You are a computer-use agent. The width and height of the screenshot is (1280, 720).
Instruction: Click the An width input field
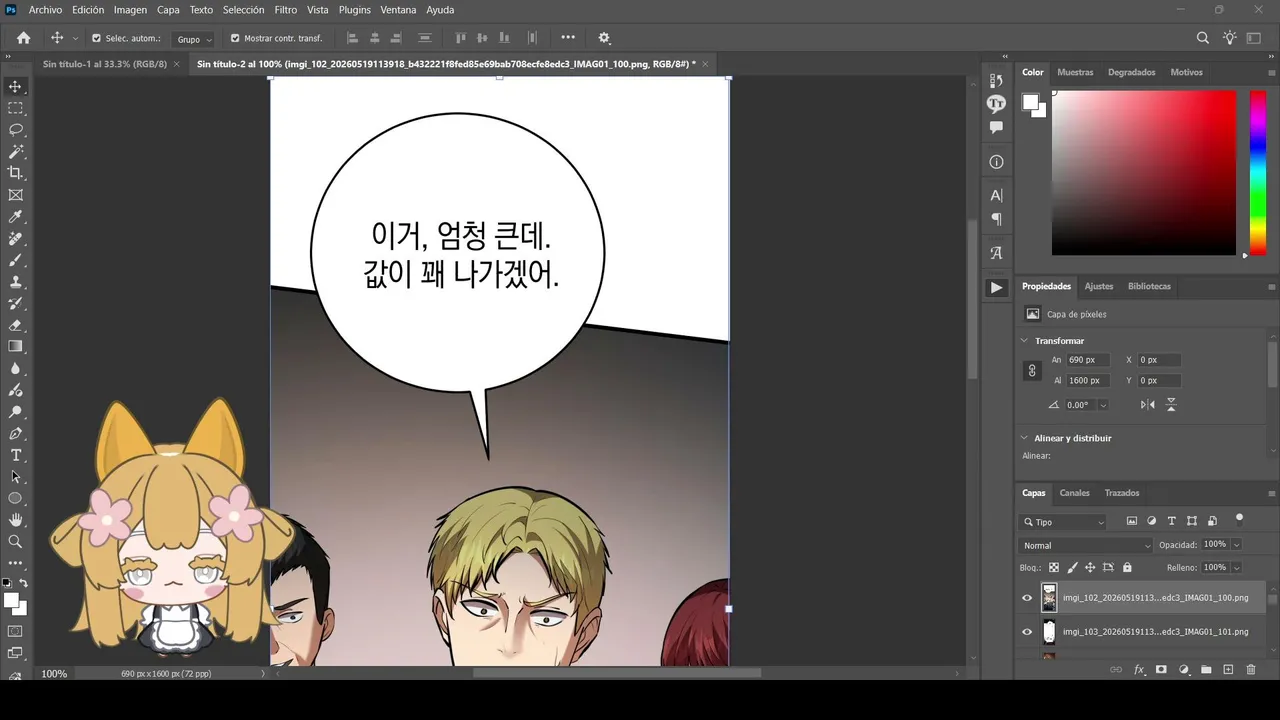(1087, 360)
